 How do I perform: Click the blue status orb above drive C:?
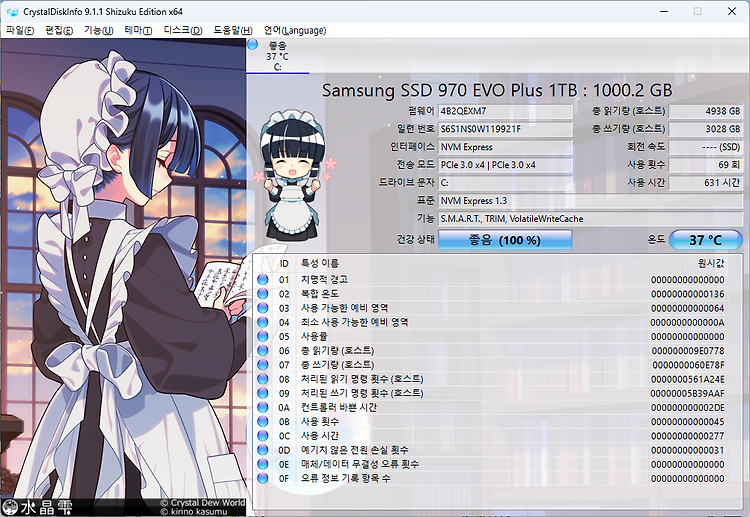(x=253, y=44)
